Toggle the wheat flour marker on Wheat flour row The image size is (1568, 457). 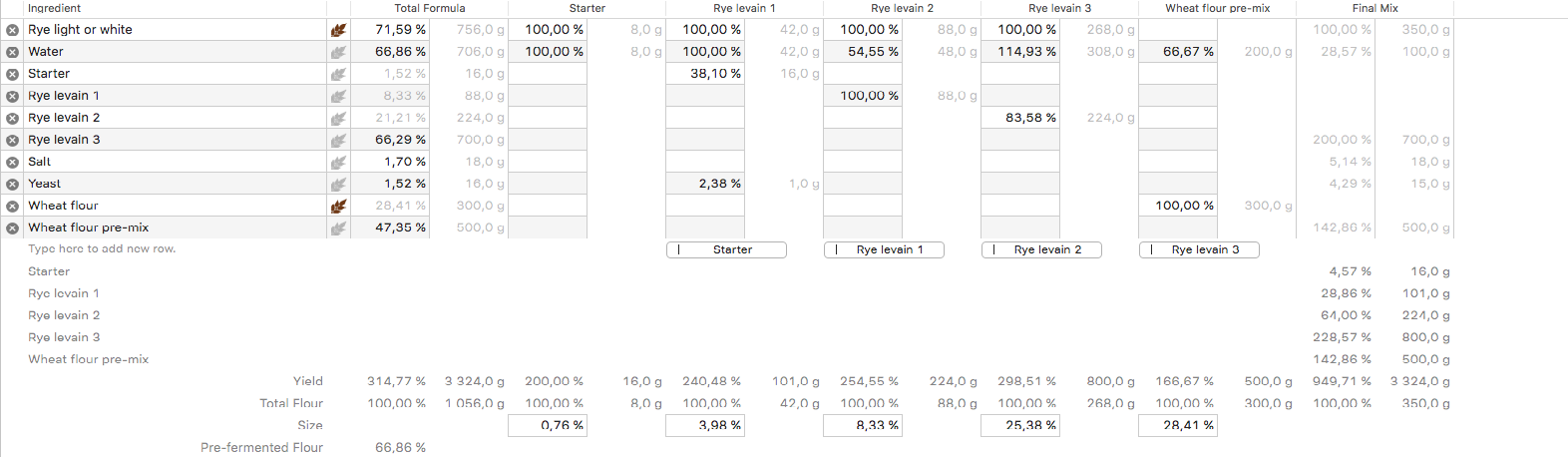338,206
